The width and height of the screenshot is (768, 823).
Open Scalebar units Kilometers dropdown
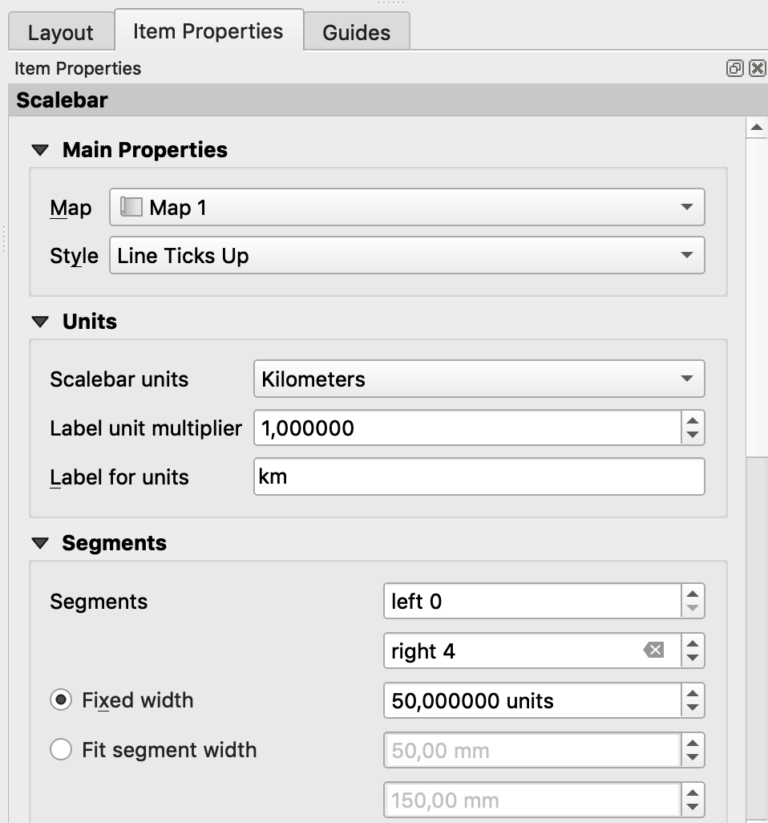479,378
